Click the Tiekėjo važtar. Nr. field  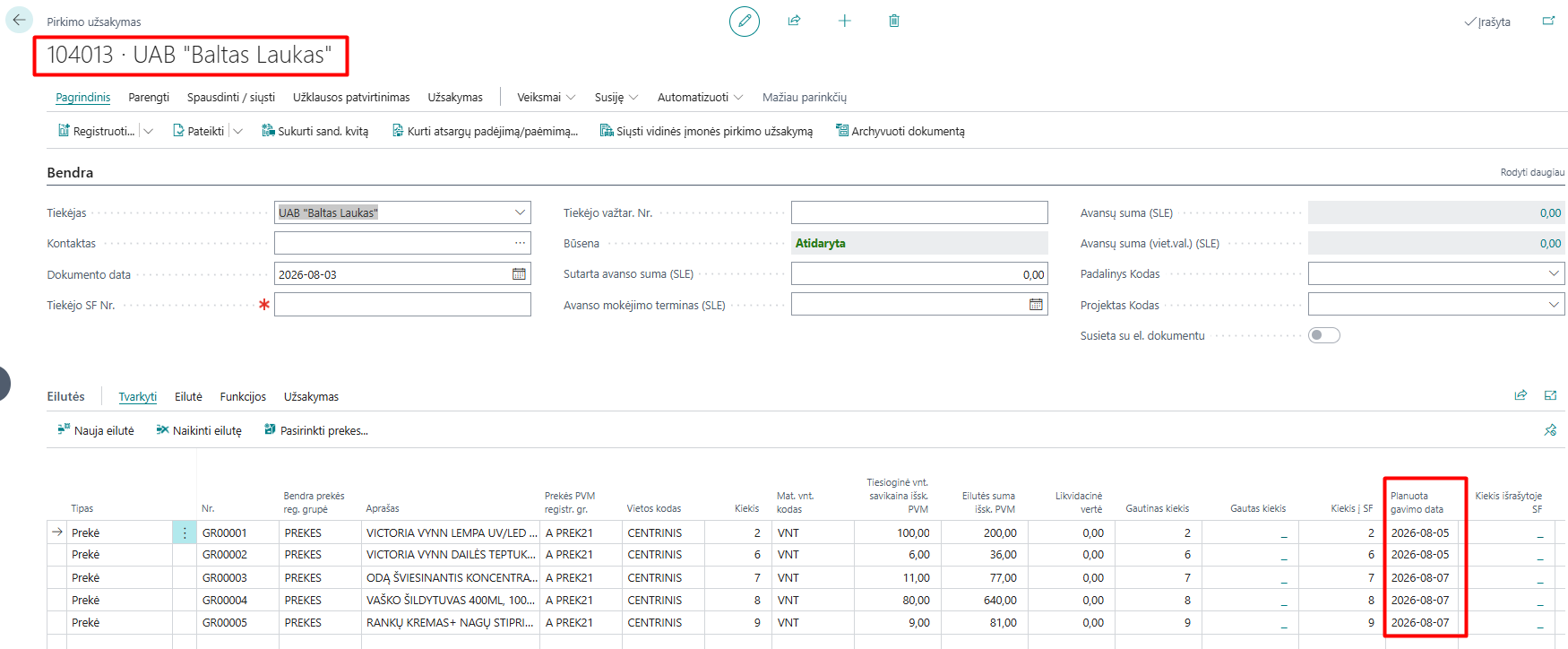coord(919,212)
